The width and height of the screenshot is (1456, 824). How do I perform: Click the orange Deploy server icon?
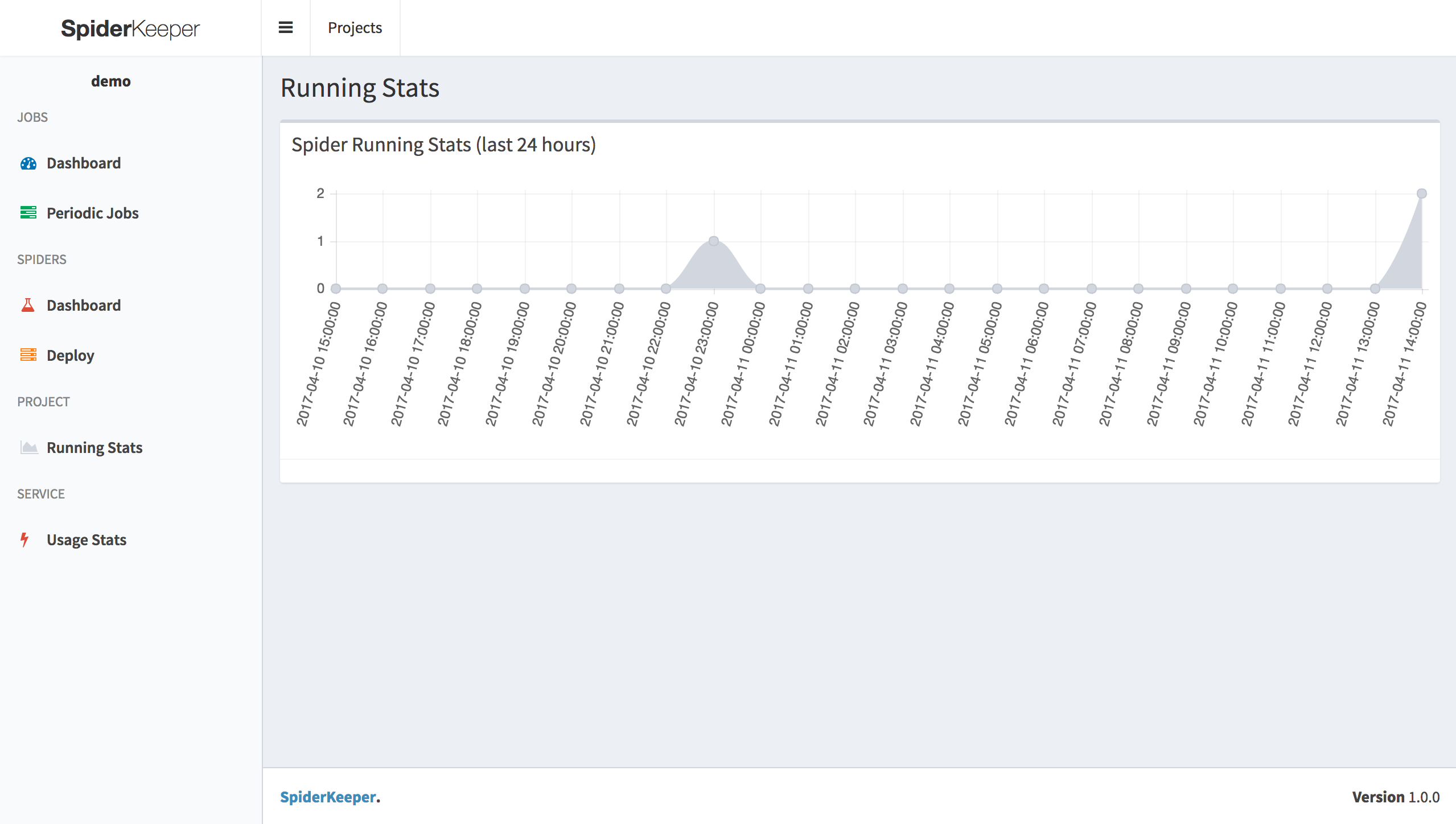coord(28,355)
